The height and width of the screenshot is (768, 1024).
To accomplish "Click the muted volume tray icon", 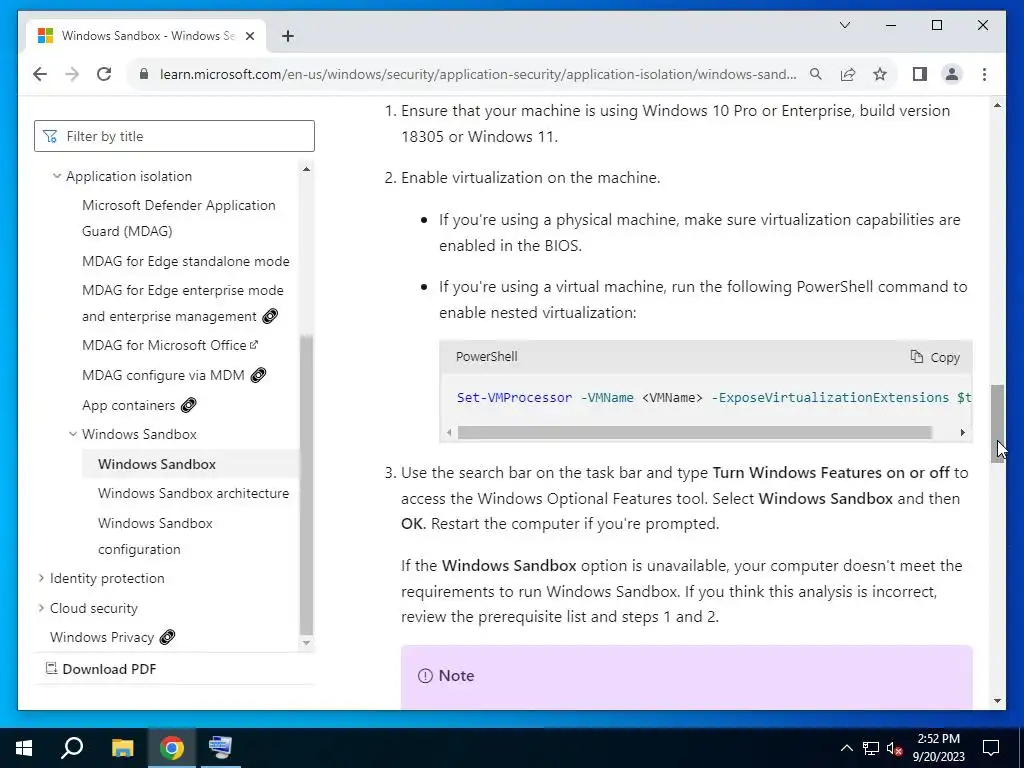I will click(895, 748).
